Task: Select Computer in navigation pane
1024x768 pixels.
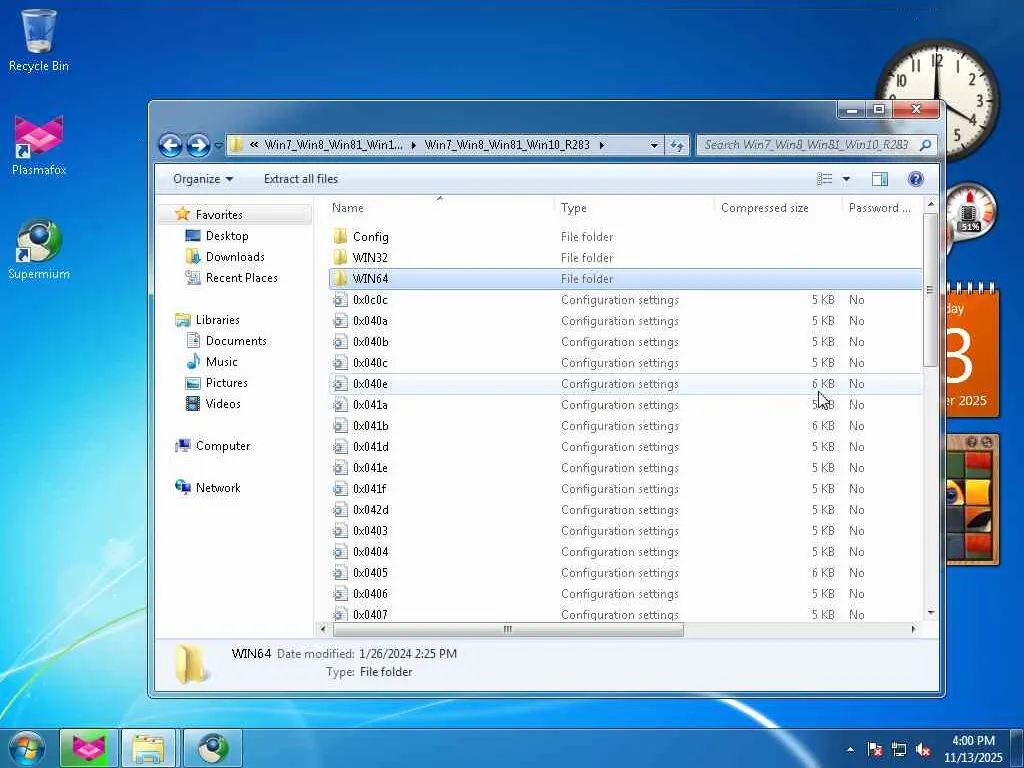Action: (222, 446)
